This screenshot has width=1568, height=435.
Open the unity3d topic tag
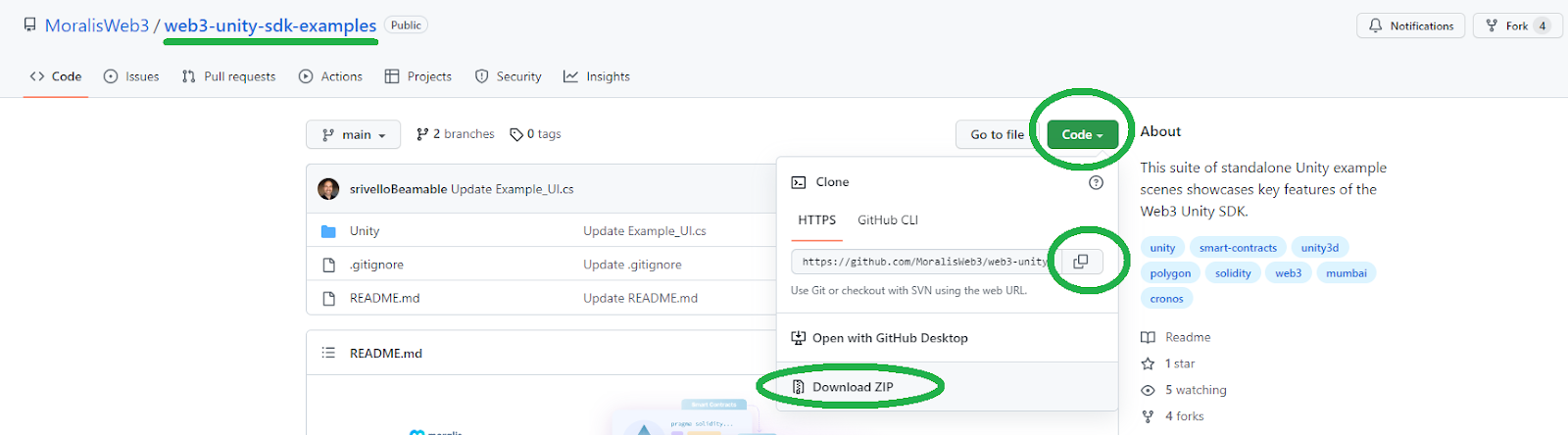[x=1319, y=248]
